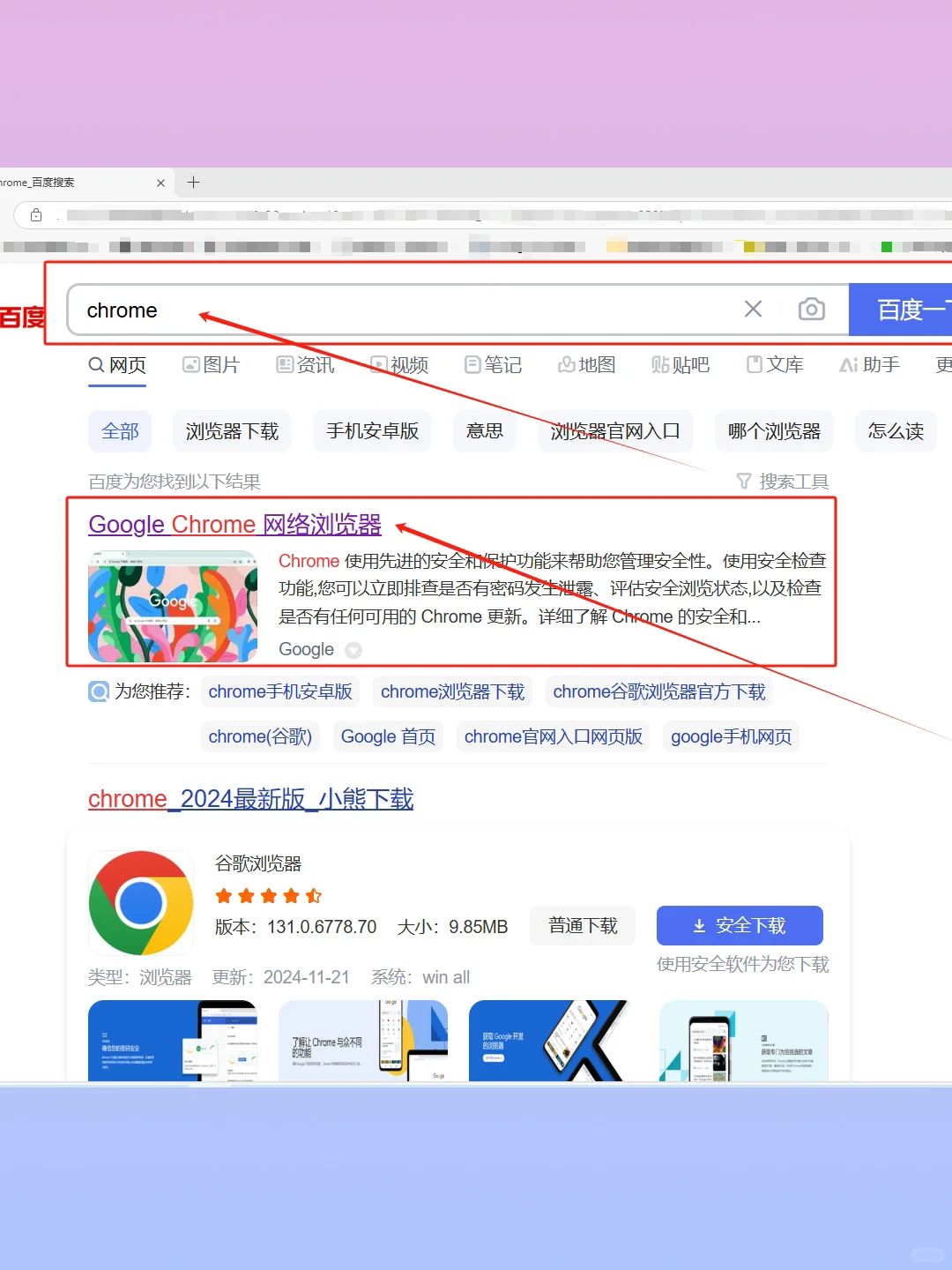Image resolution: width=952 pixels, height=1270 pixels.
Task: Click the camera icon to search by image
Action: (x=811, y=309)
